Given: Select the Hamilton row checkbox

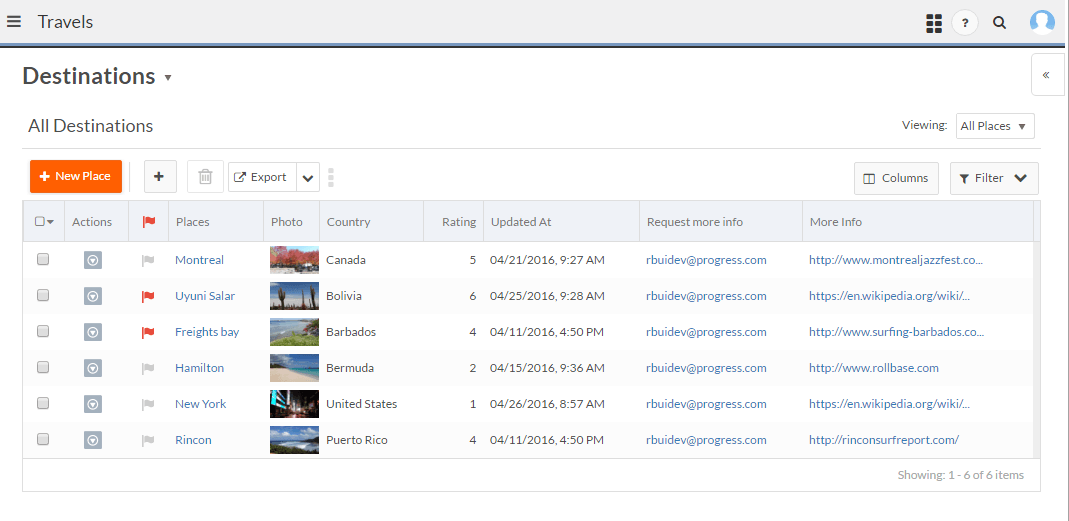Looking at the screenshot, I should point(43,368).
